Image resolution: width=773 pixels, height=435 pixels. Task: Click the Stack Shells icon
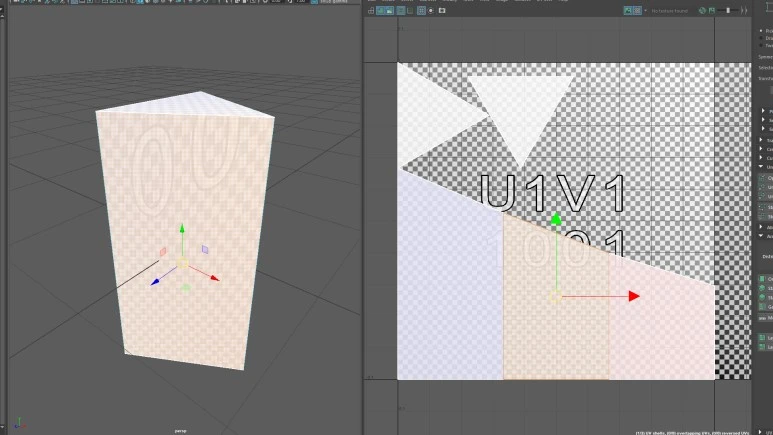(x=762, y=288)
